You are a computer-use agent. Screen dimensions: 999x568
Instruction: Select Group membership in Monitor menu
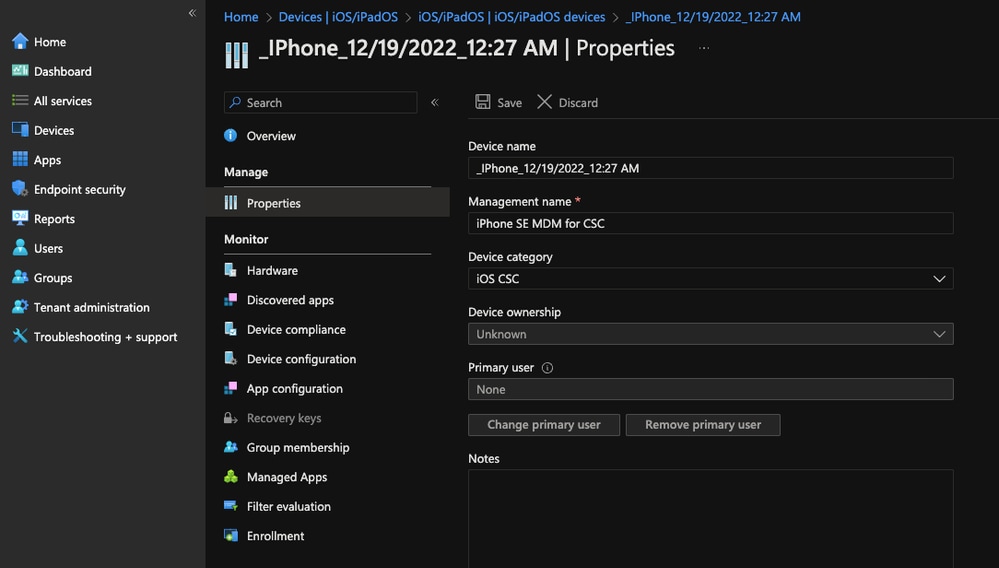tap(298, 448)
